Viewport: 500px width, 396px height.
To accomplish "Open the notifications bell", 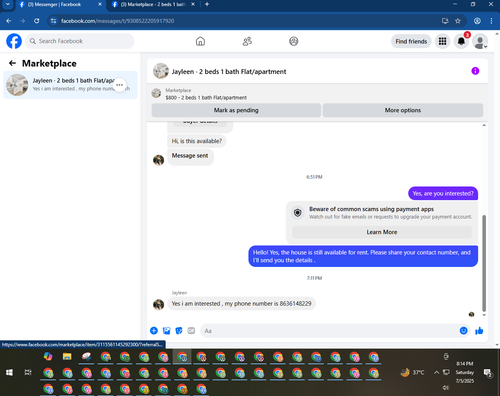I will click(461, 41).
